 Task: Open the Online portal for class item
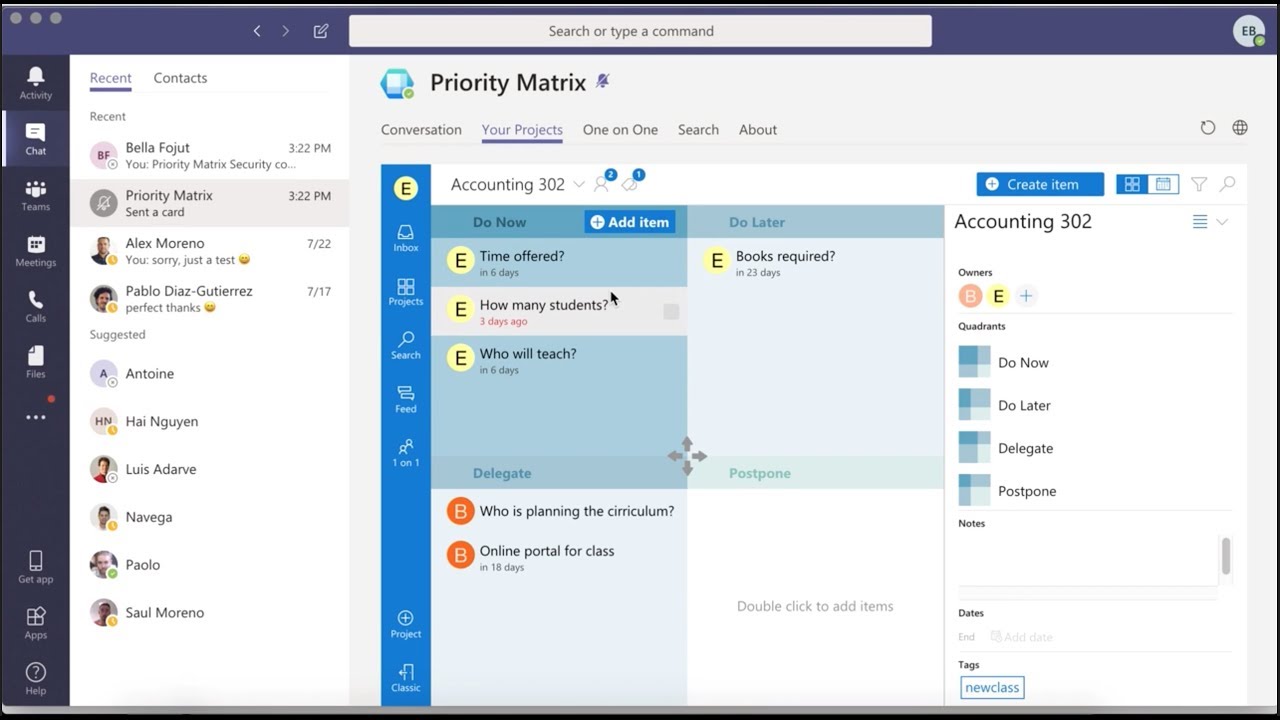[x=559, y=557]
